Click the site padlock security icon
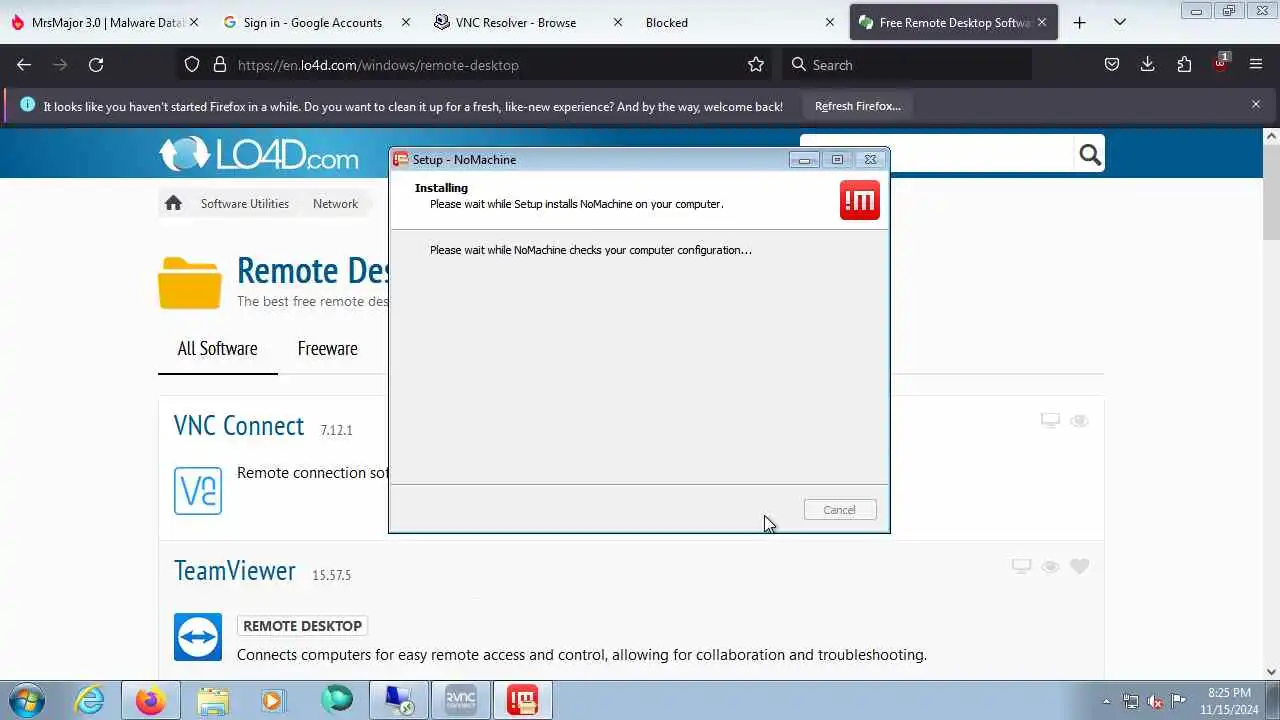1280x720 pixels. tap(220, 64)
